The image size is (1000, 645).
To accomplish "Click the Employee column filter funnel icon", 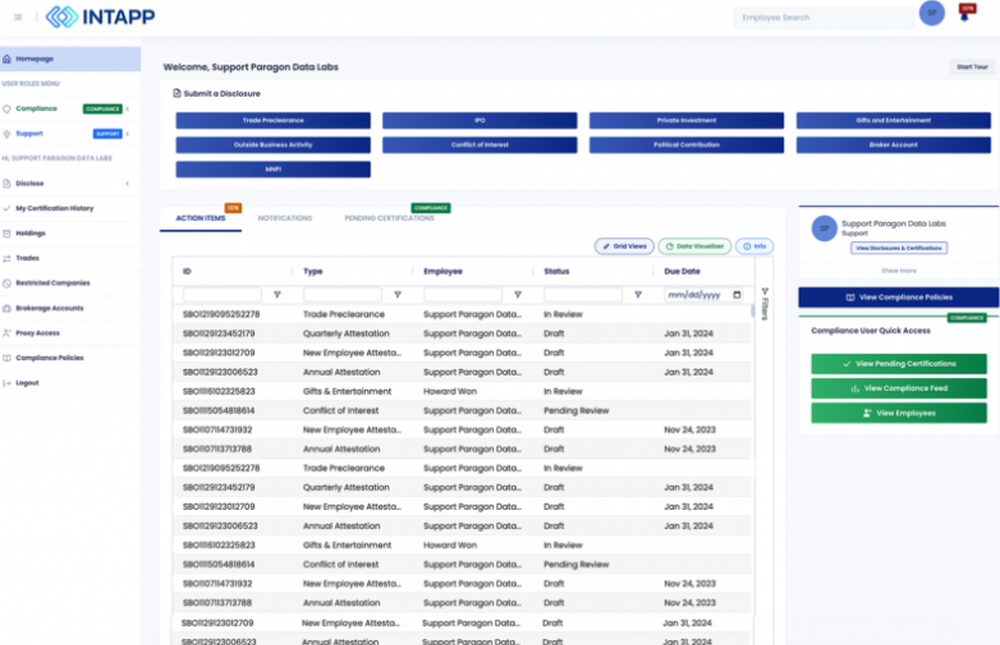I will pos(518,295).
